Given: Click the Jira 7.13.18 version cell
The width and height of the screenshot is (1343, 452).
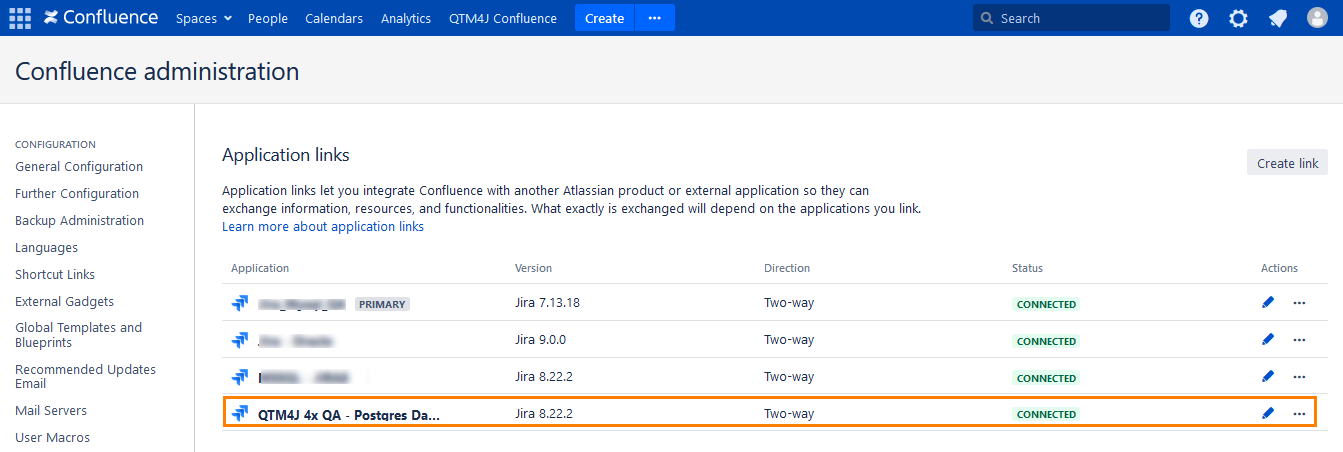Looking at the screenshot, I should (x=547, y=303).
